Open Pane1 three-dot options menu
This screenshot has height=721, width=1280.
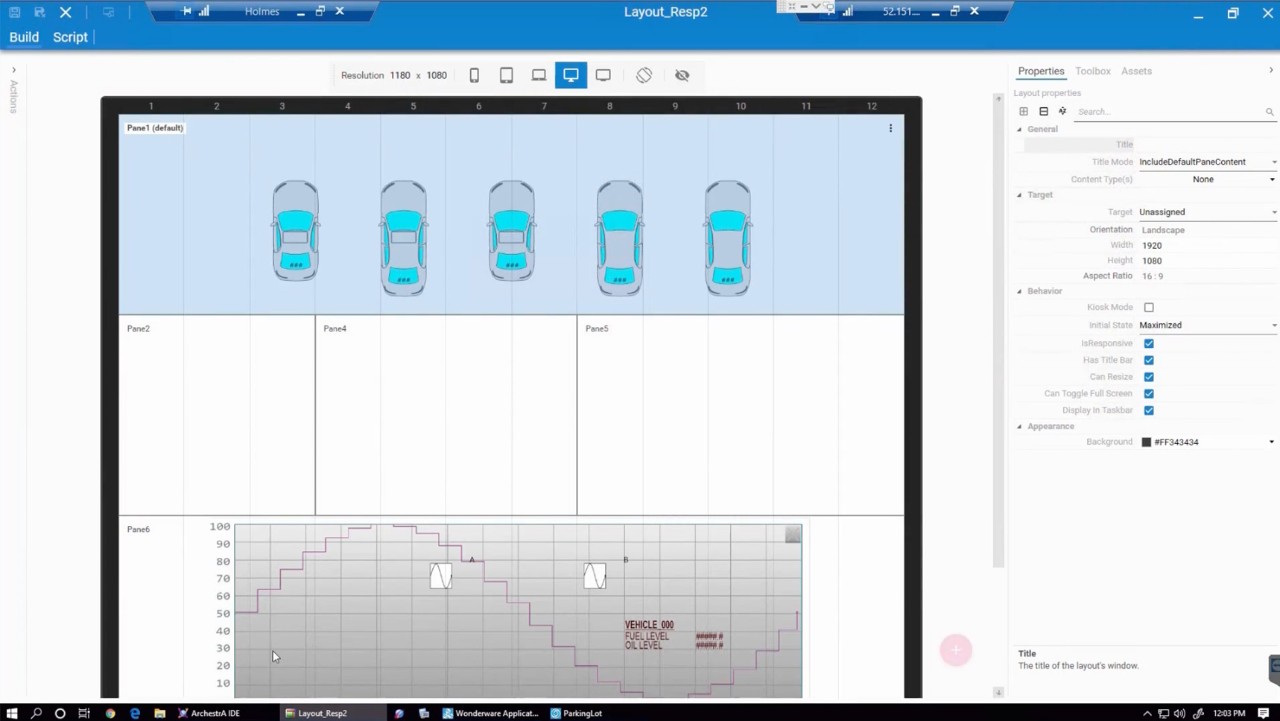click(890, 128)
